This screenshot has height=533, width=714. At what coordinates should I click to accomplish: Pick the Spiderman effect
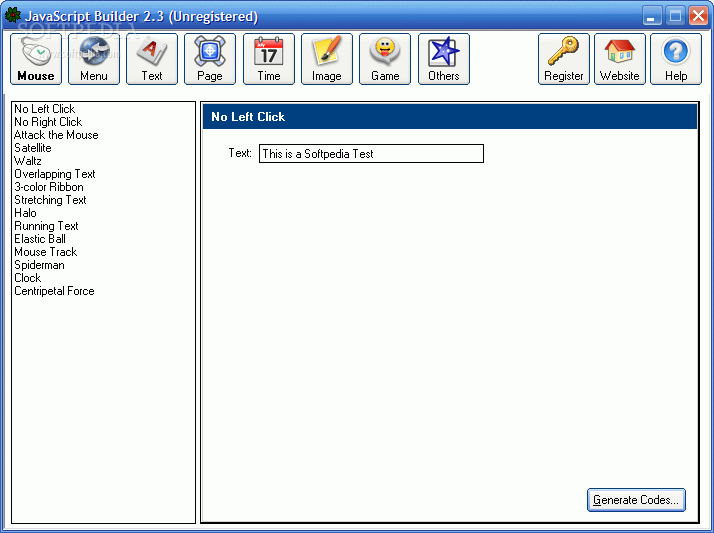39,265
